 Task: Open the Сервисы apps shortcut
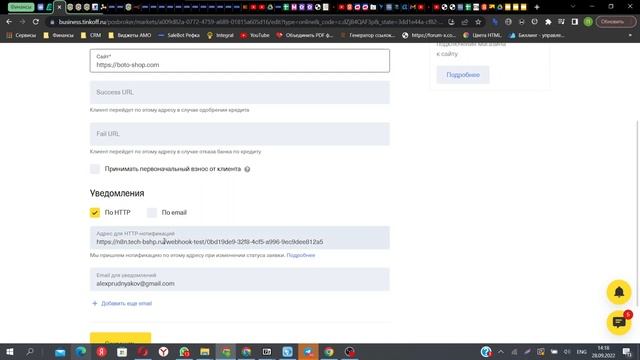pyautogui.click(x=21, y=36)
